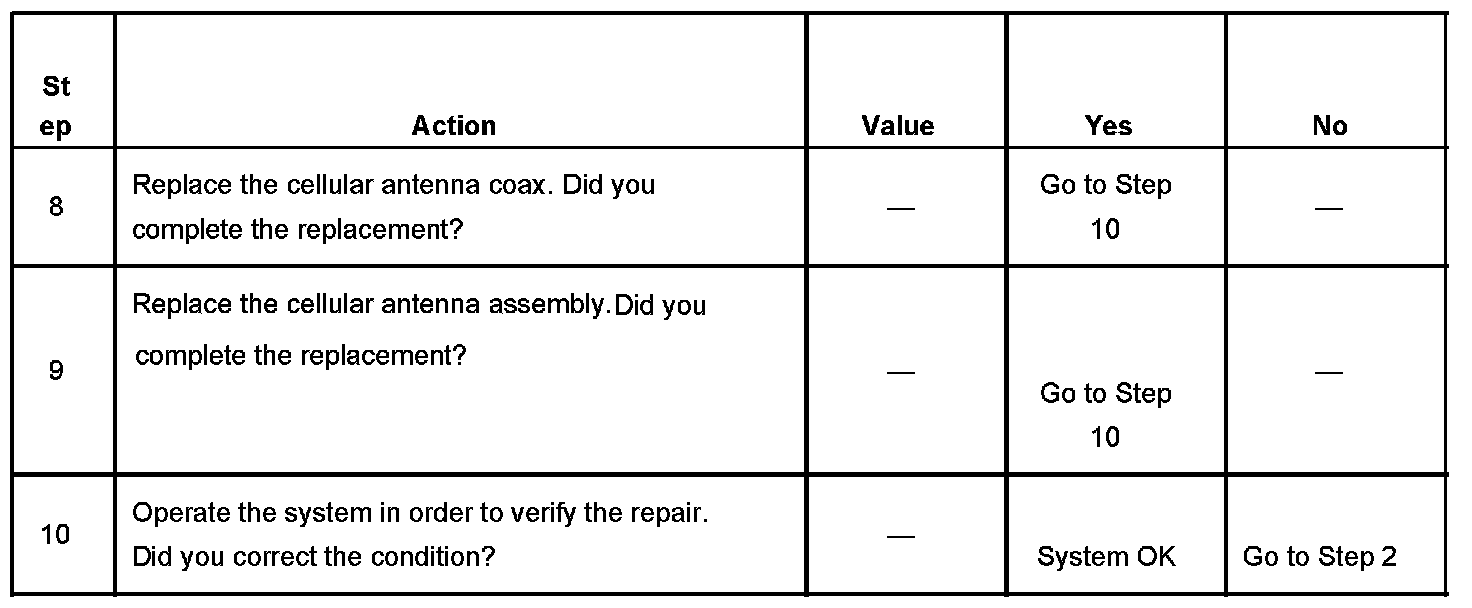Click step number 9 cell
This screenshot has height=608, width=1472.
click(56, 371)
